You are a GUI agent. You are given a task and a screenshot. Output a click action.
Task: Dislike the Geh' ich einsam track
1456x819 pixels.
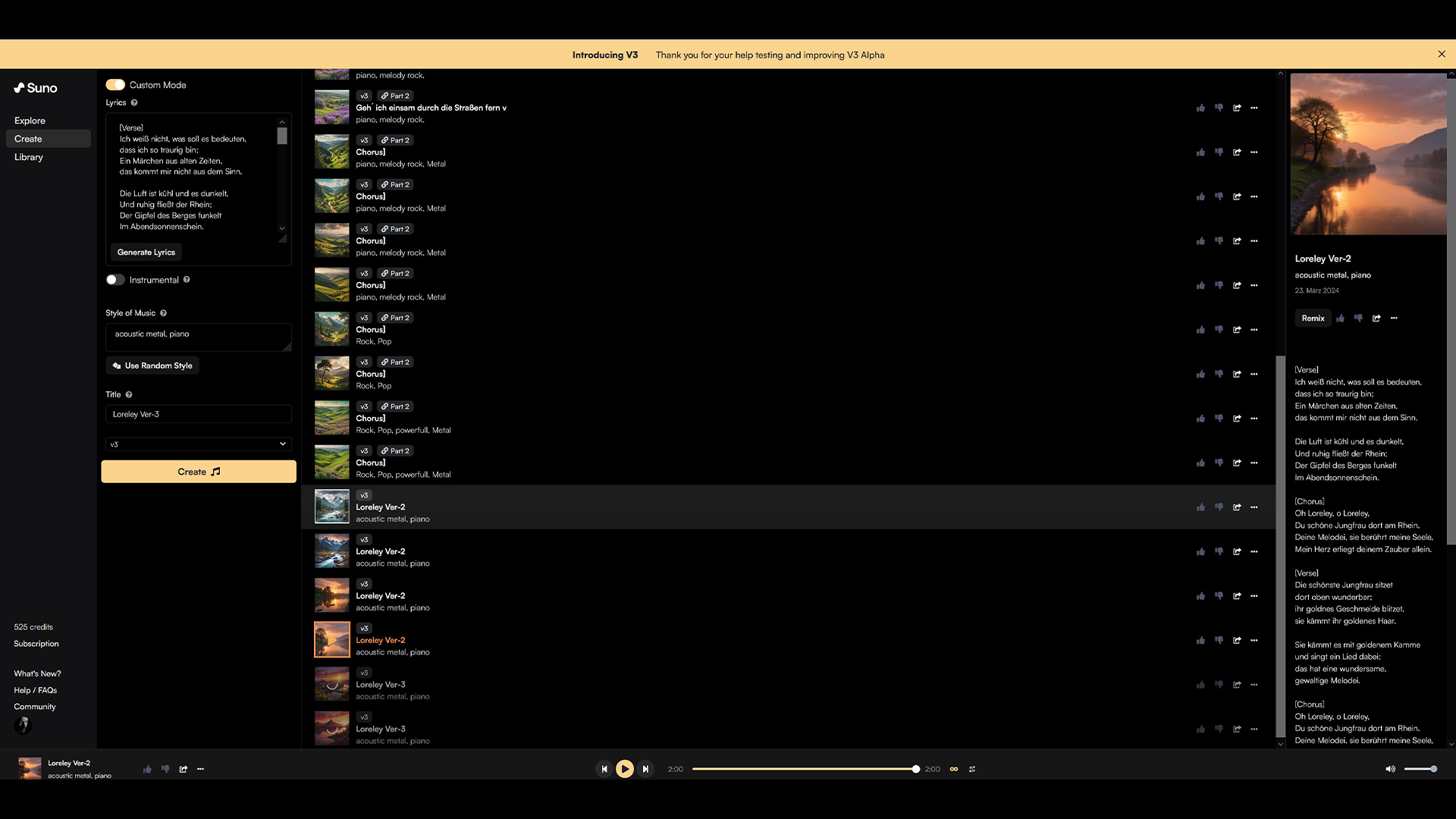coord(1219,108)
